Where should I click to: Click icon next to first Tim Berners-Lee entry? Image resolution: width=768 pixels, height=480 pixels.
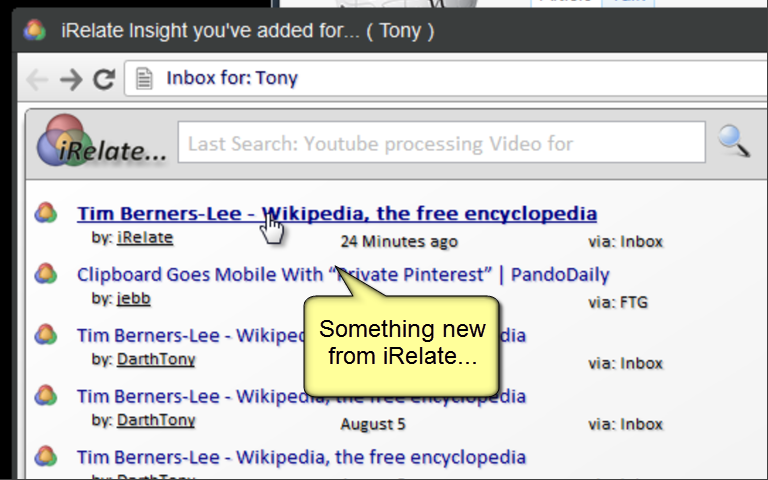pos(46,213)
